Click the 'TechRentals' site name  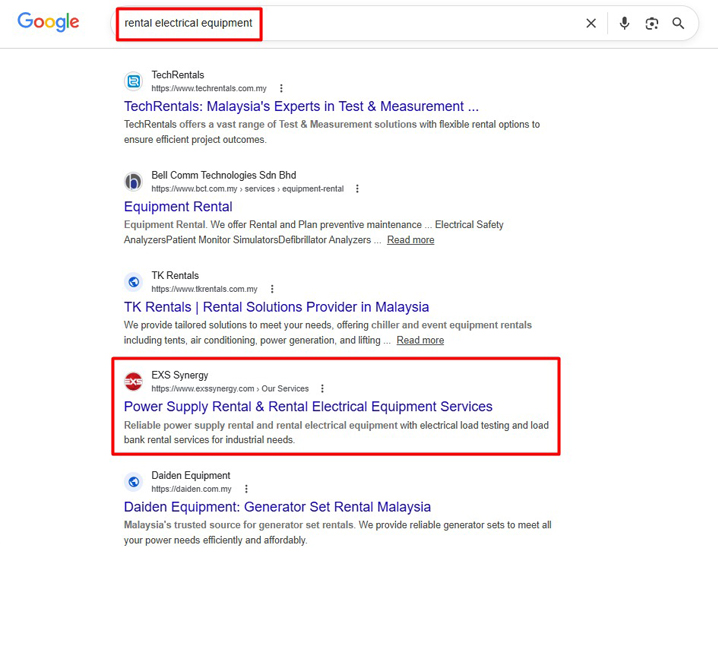178,75
